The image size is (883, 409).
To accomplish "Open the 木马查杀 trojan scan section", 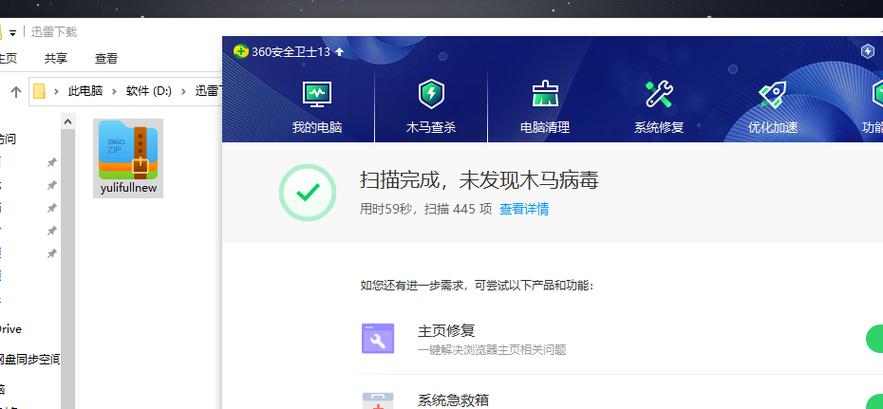I will point(431,106).
